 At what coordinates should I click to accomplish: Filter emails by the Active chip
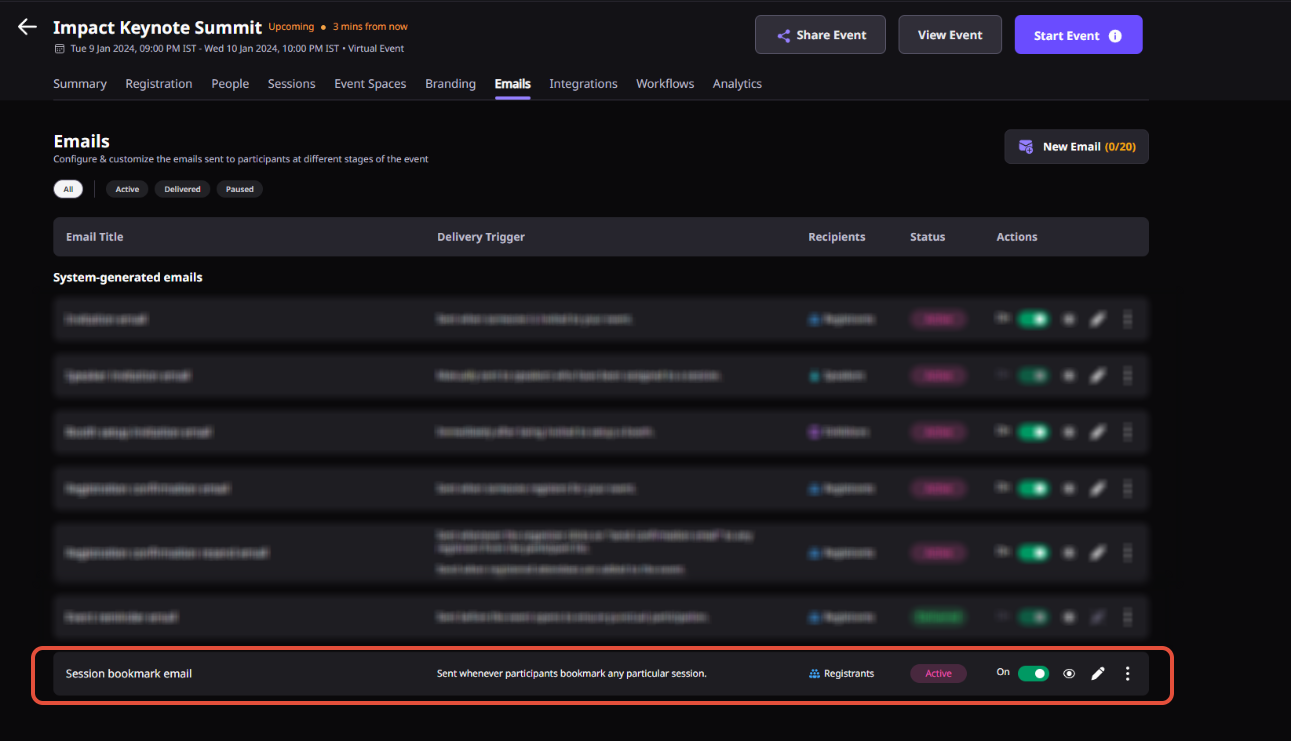click(x=127, y=189)
